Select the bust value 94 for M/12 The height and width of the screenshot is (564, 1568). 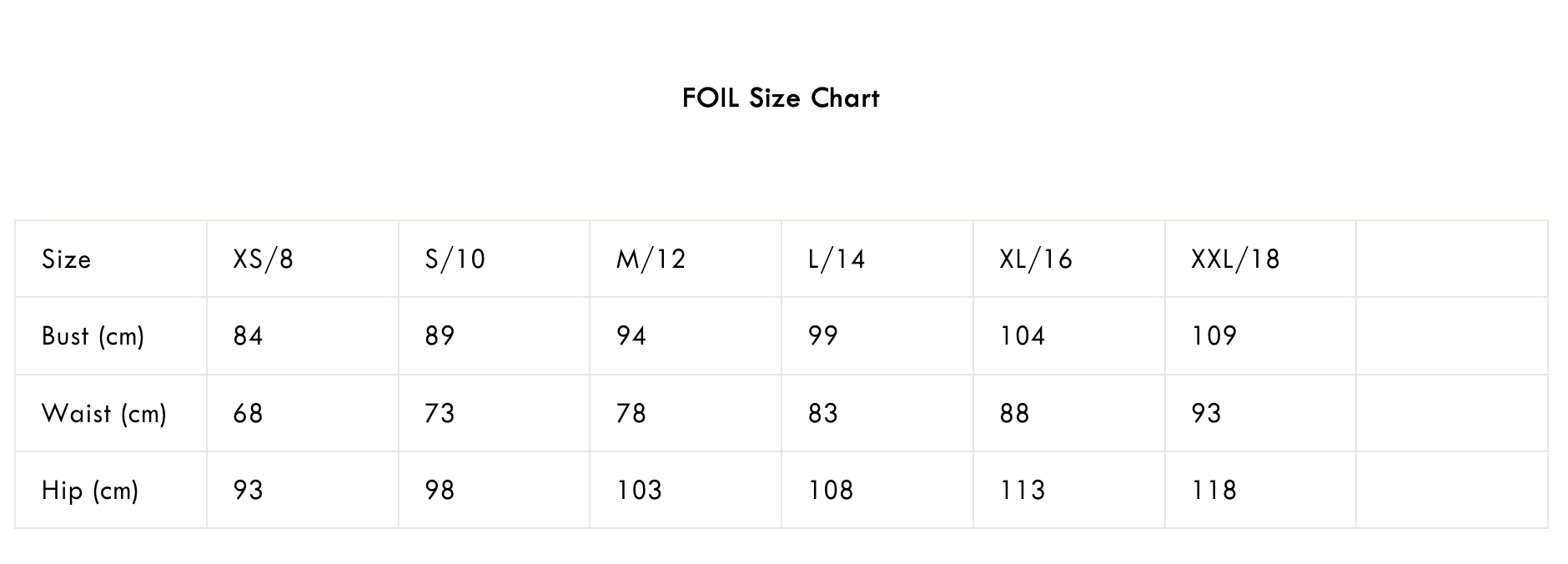point(631,336)
